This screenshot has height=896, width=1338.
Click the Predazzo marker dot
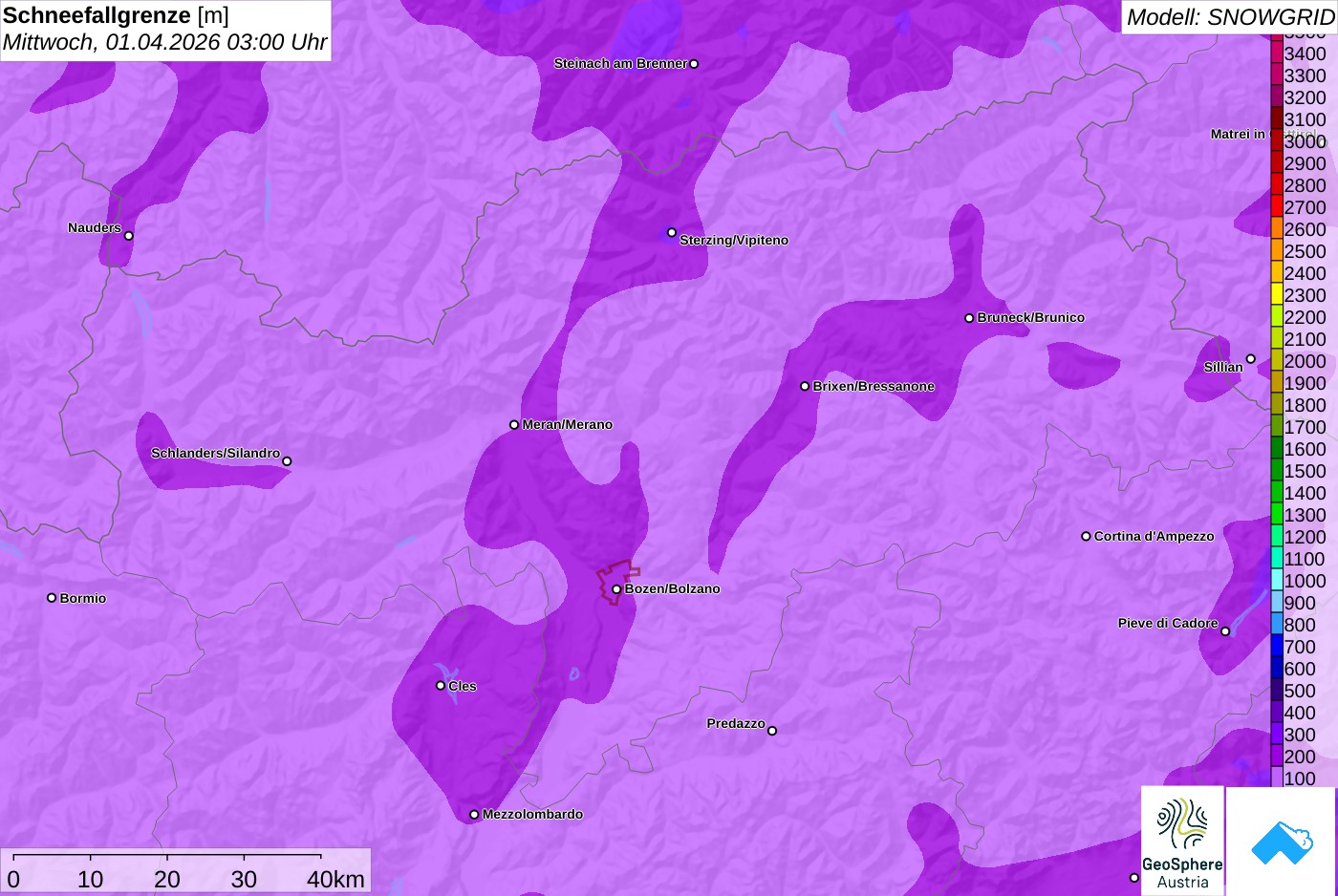[x=772, y=731]
